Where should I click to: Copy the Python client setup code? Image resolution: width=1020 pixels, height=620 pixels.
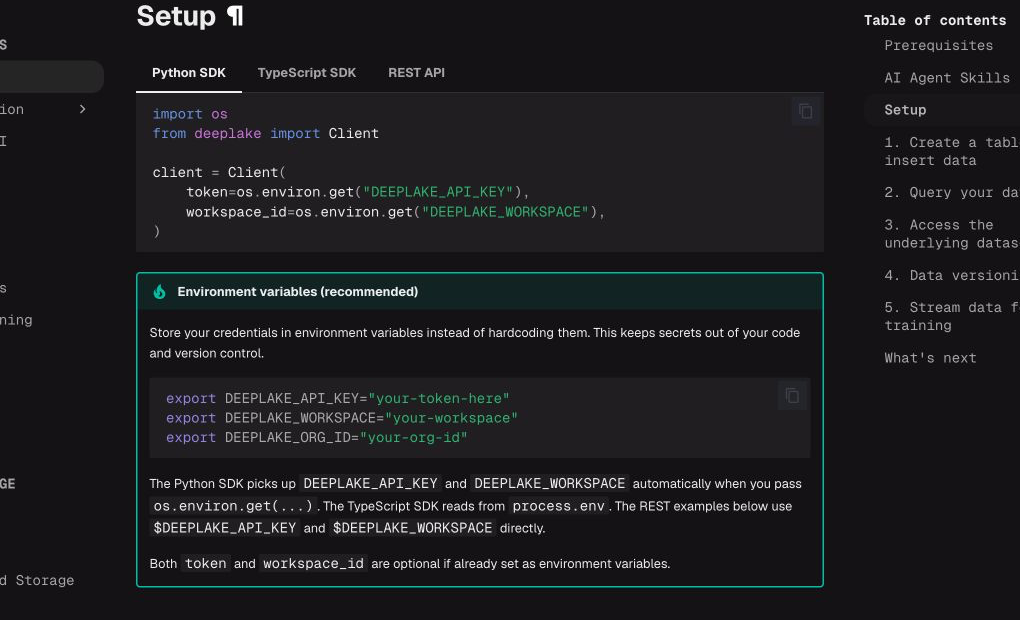(x=805, y=112)
